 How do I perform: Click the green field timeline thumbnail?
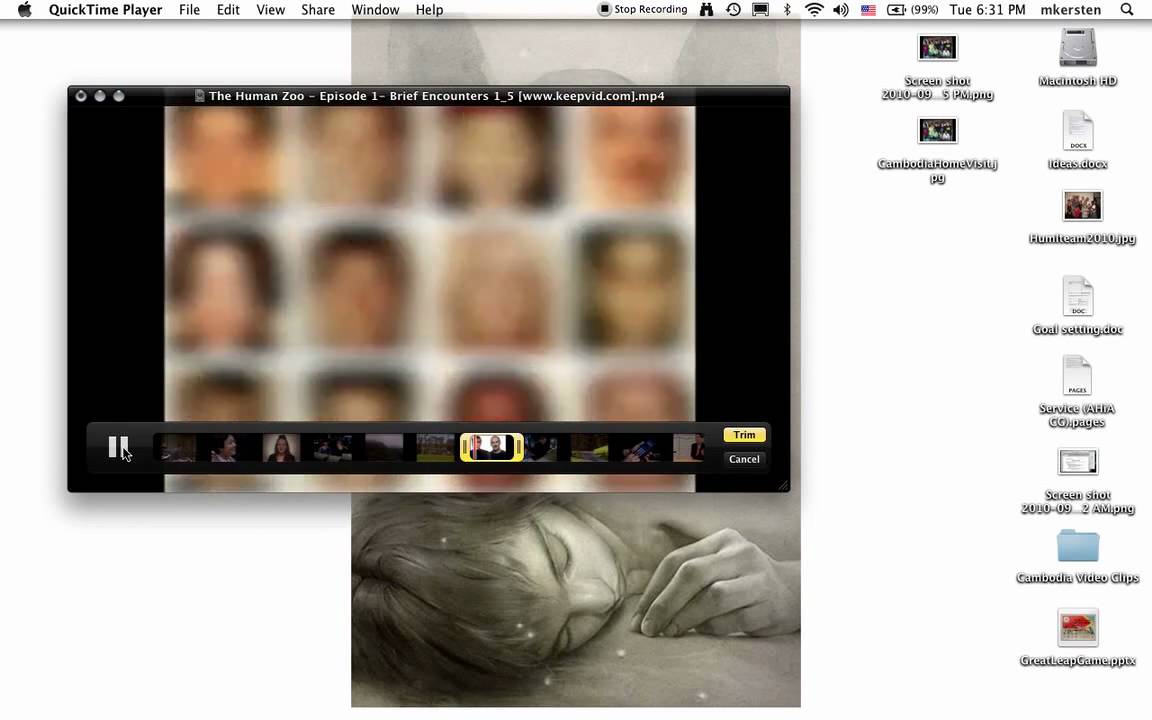(x=435, y=447)
